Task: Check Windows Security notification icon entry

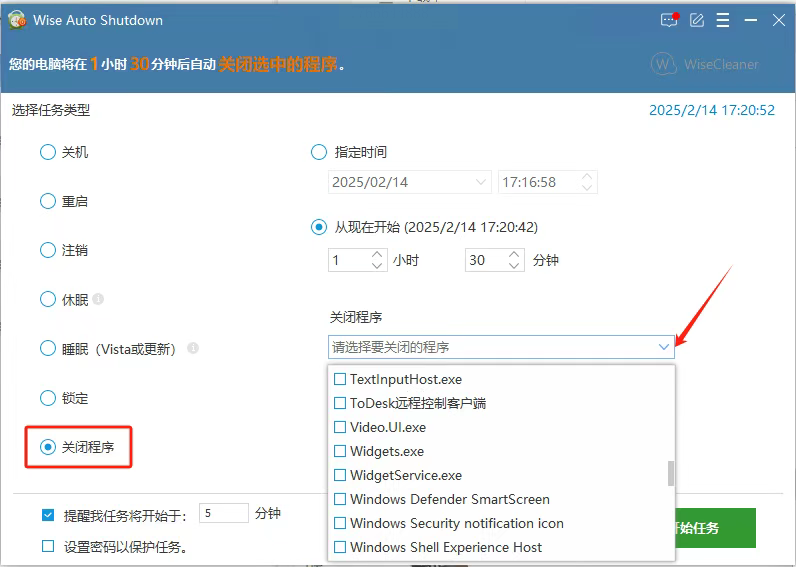Action: (340, 523)
